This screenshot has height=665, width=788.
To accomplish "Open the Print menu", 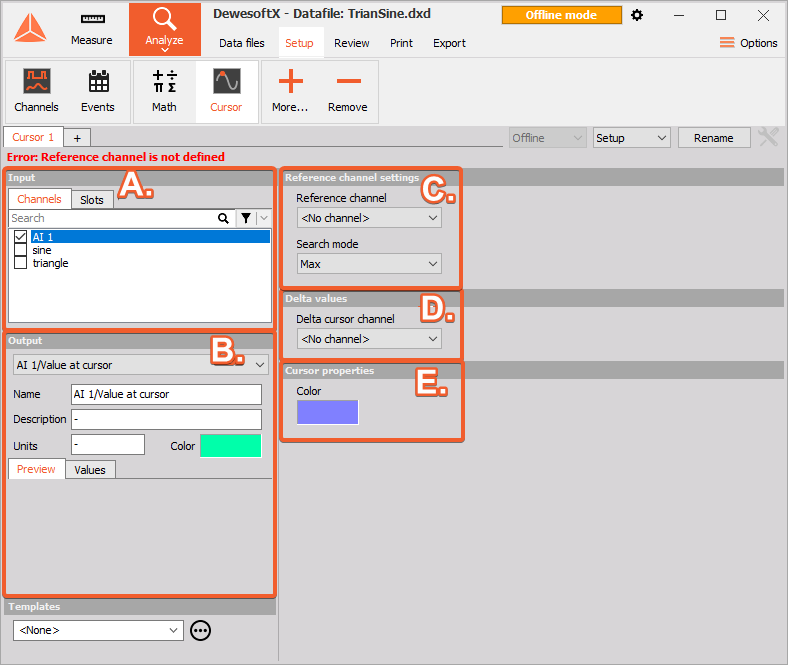I will (x=402, y=43).
